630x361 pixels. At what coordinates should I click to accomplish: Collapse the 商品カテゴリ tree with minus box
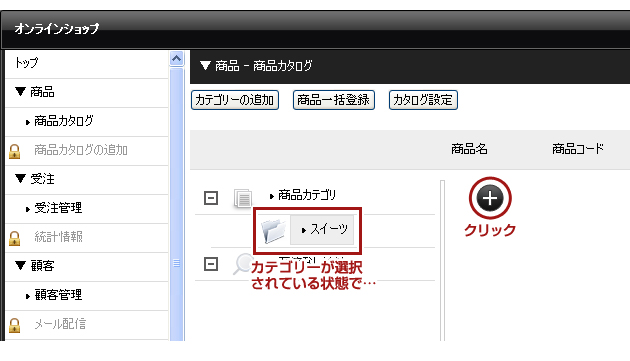pos(211,198)
